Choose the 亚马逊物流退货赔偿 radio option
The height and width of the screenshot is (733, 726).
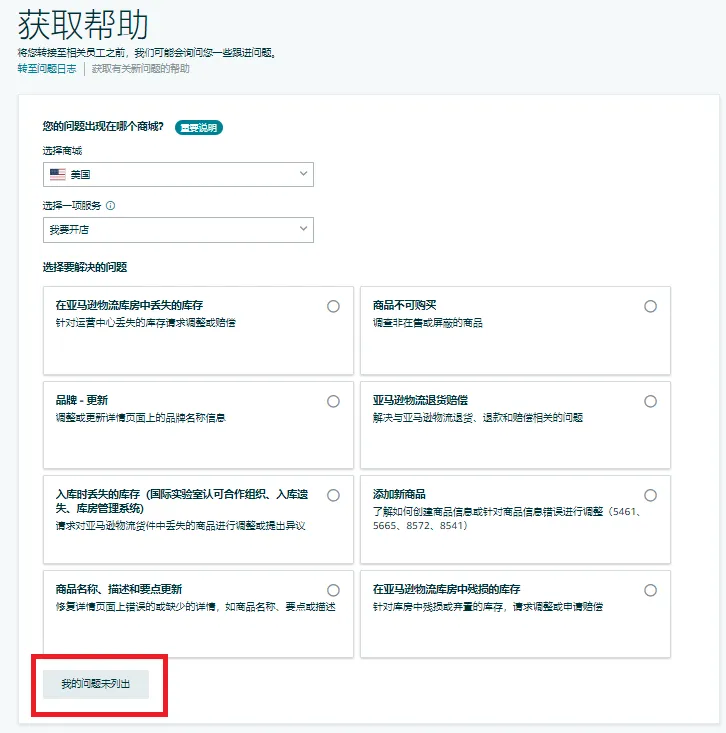click(650, 401)
